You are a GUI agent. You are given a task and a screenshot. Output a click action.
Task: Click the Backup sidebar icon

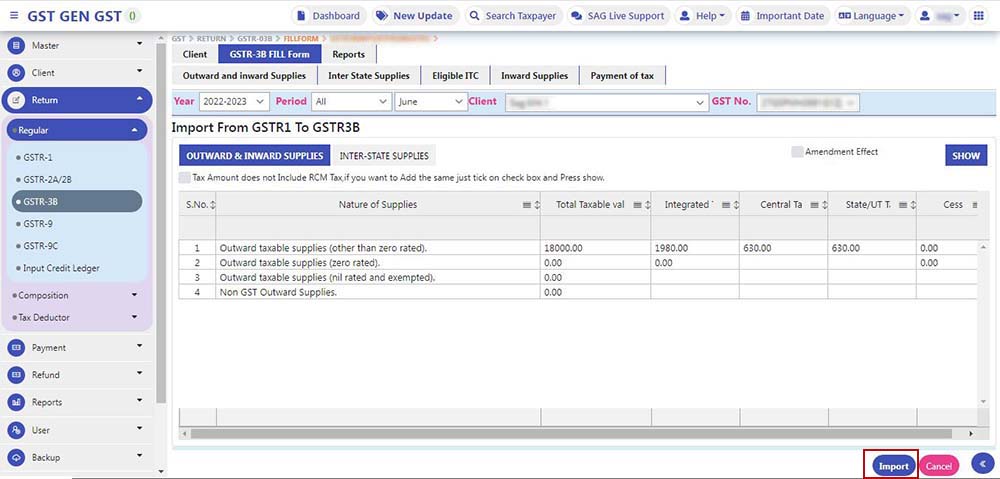tap(16, 457)
